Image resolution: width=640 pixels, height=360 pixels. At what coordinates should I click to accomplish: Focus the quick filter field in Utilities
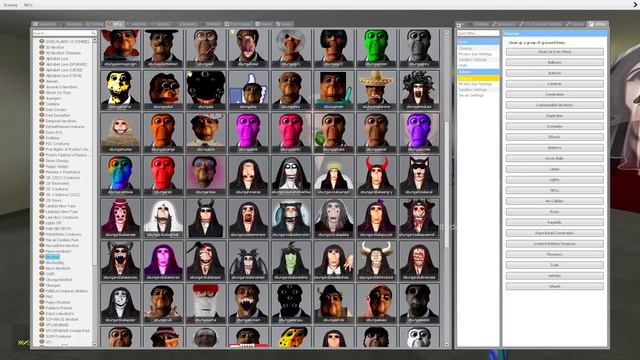pos(478,33)
